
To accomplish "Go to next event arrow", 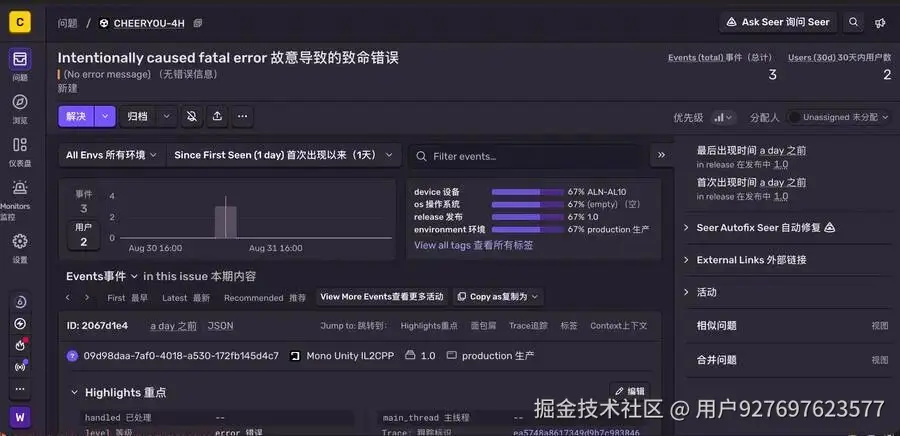I will point(87,297).
